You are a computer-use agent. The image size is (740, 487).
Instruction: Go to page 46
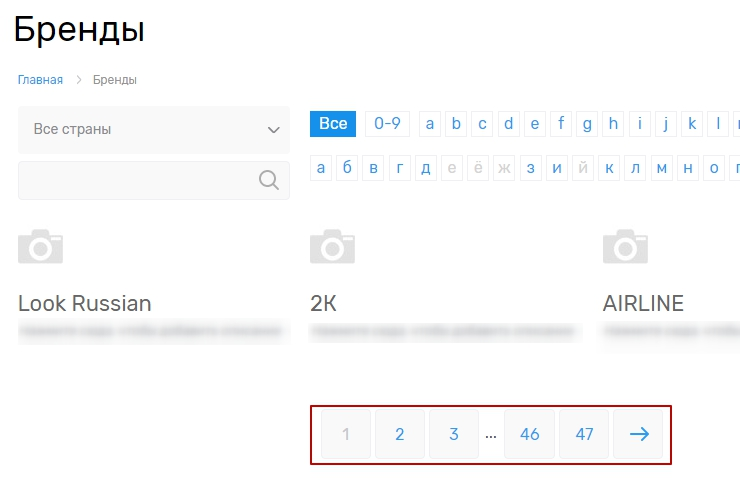pos(530,434)
